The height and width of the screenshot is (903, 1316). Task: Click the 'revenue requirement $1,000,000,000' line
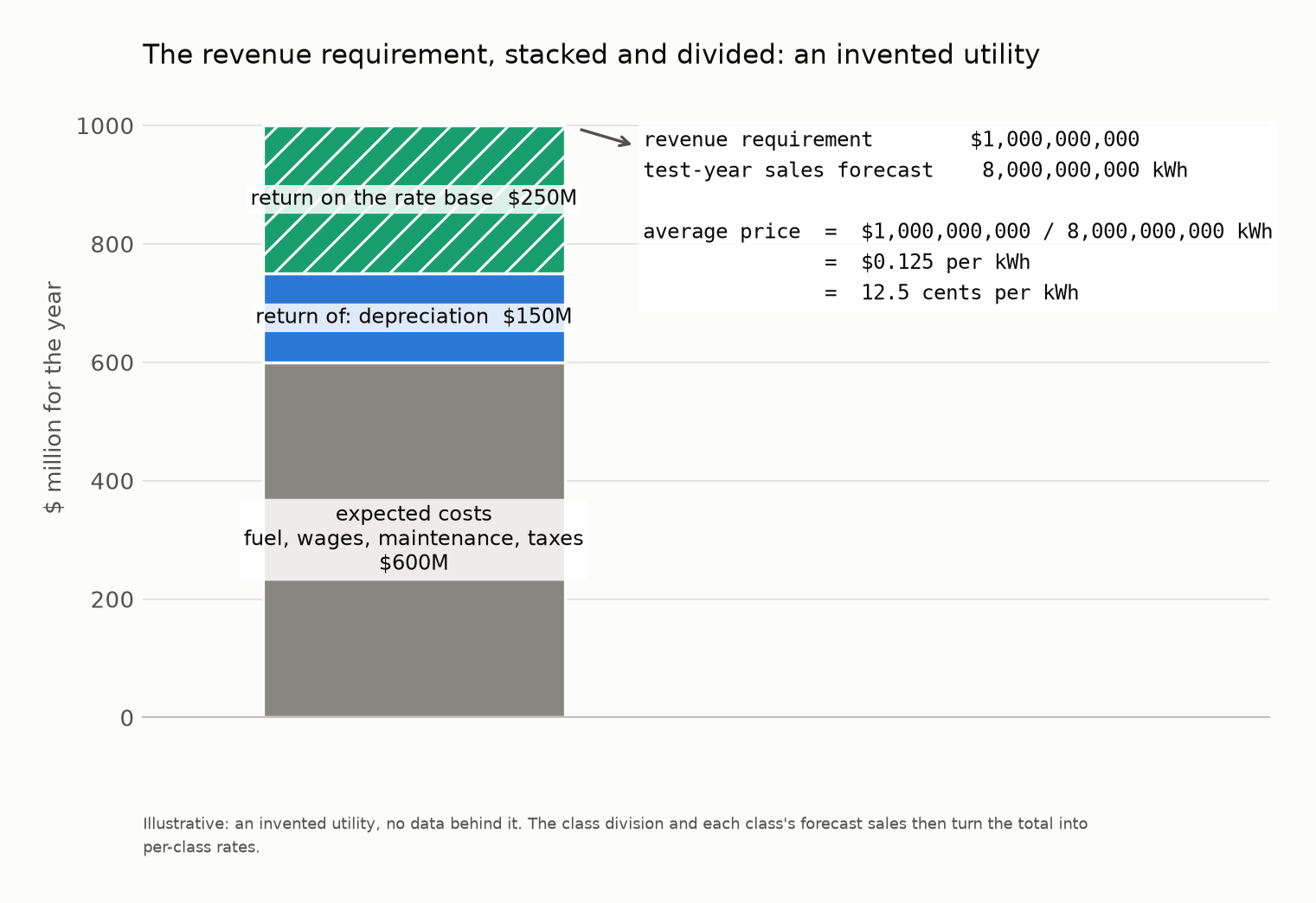891,139
